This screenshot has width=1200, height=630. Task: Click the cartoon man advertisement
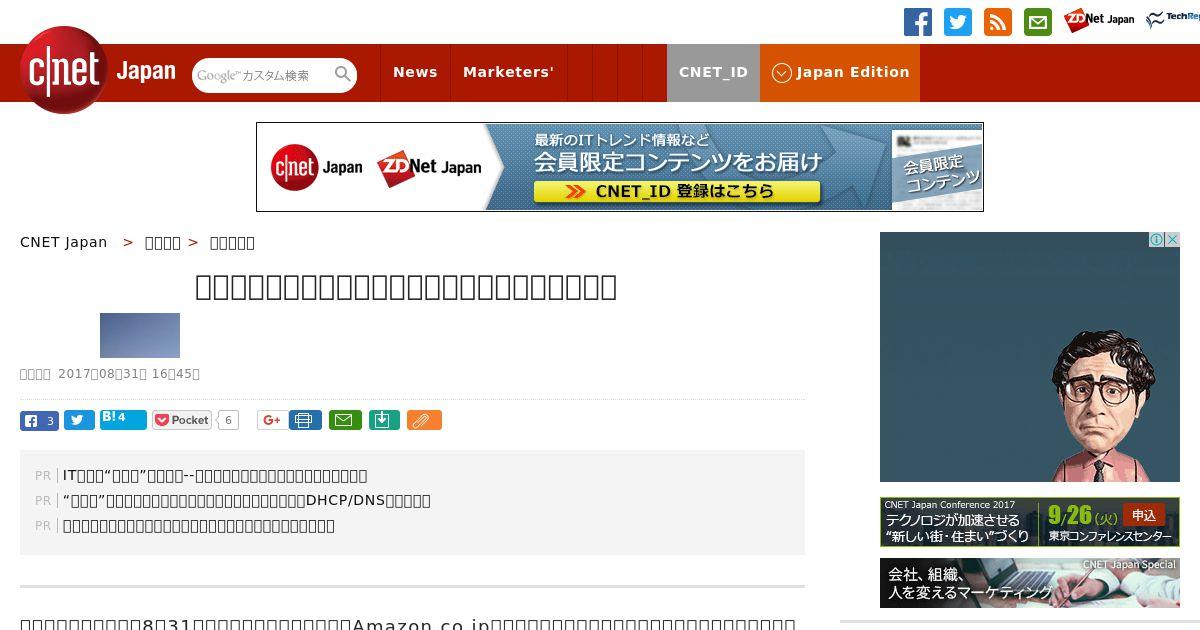1030,357
